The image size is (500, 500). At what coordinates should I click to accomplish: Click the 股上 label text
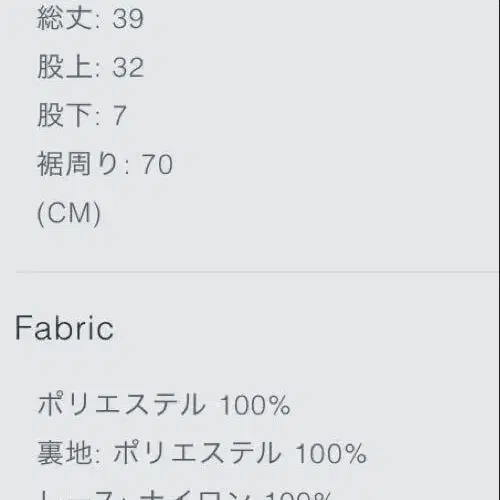(x=65, y=67)
